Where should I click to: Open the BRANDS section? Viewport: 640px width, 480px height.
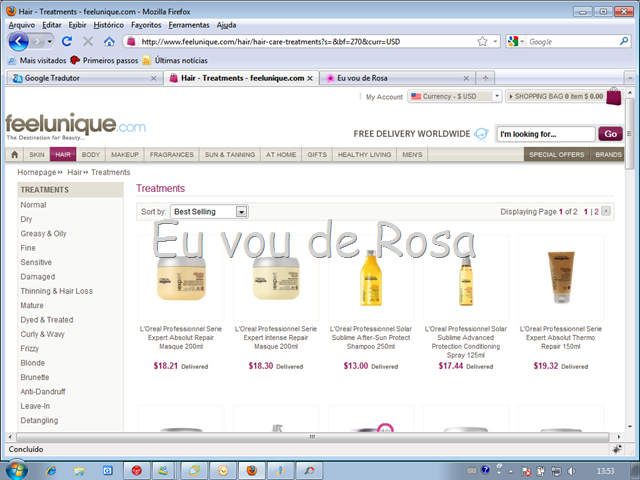[x=608, y=154]
